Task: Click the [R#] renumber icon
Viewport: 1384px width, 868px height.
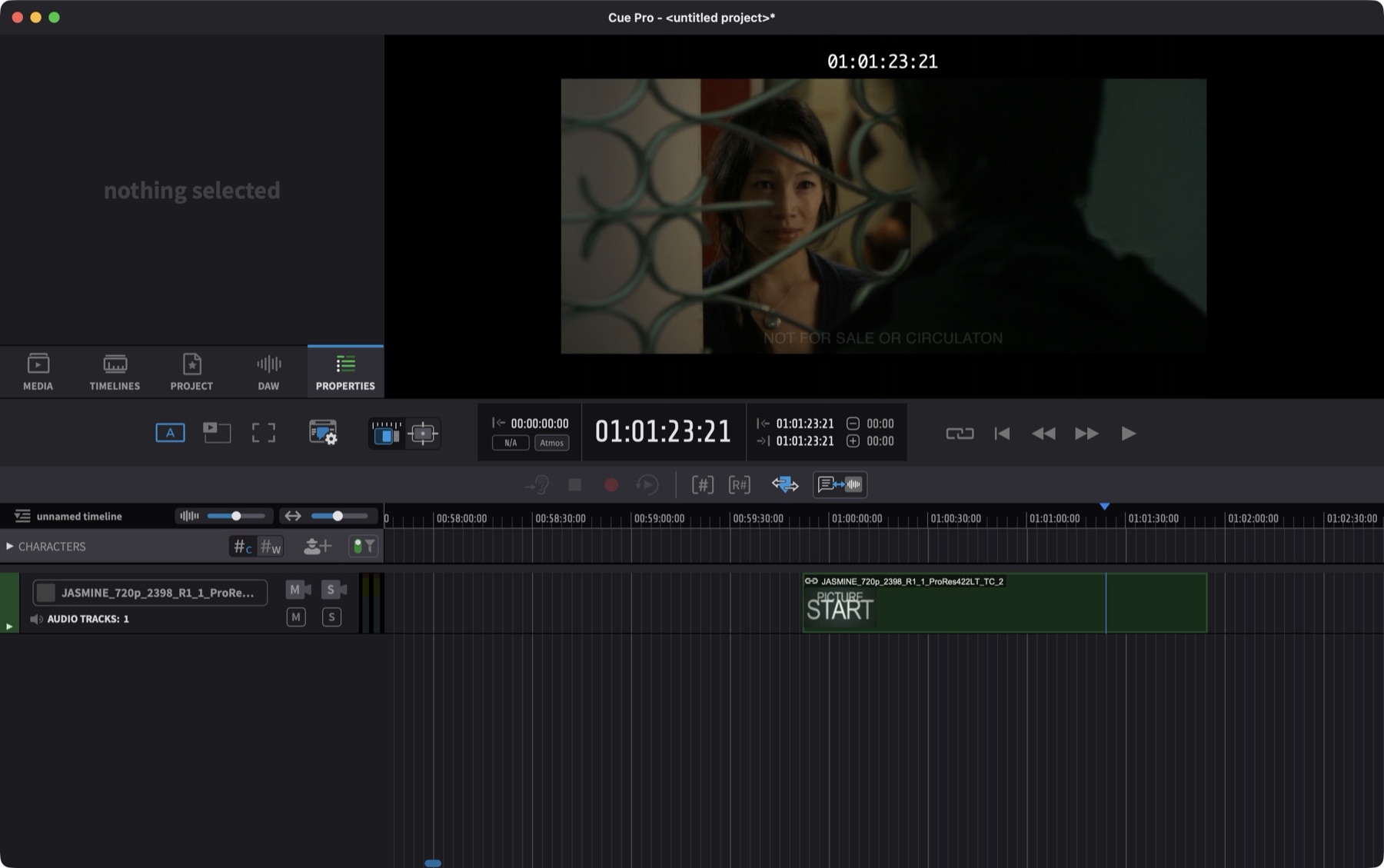Action: [740, 485]
